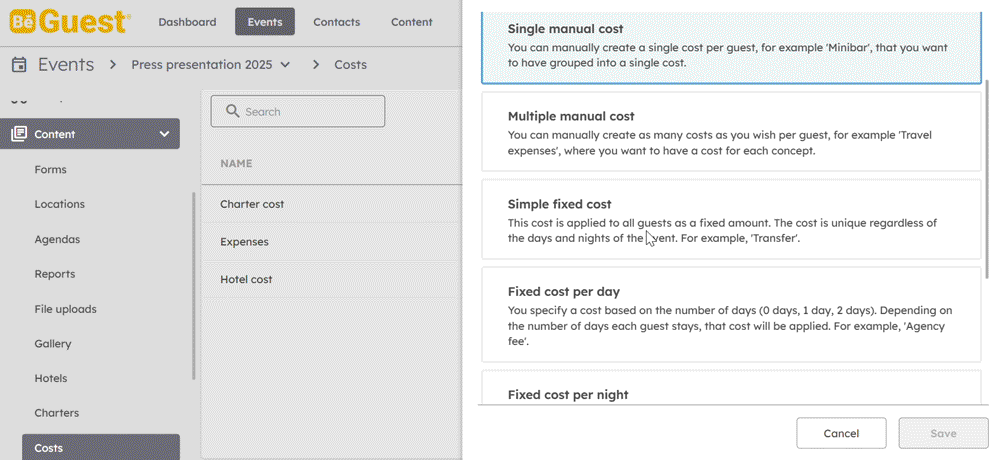This screenshot has height=460, width=1000.
Task: Click the Cancel button
Action: (841, 433)
